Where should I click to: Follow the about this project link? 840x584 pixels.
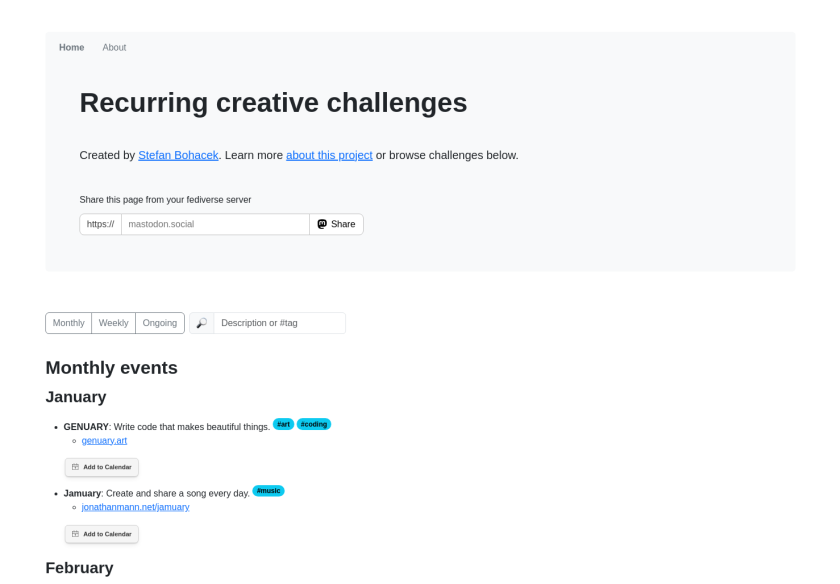(x=329, y=155)
